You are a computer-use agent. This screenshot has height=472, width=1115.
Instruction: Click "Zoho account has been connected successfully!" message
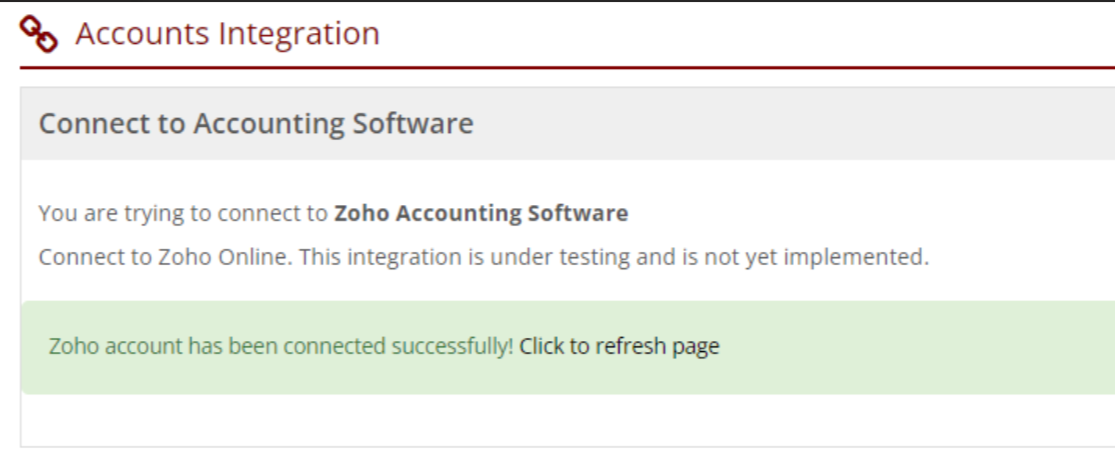click(x=281, y=347)
